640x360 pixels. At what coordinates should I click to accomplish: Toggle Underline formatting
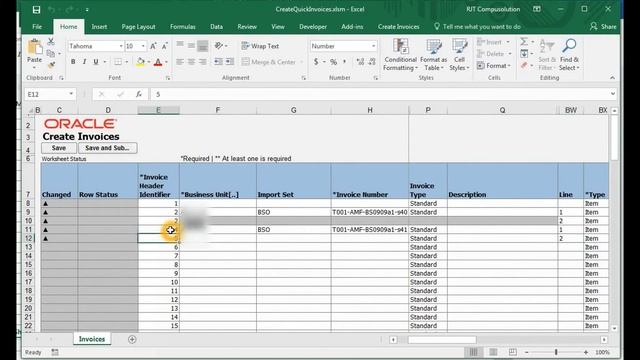pos(96,62)
